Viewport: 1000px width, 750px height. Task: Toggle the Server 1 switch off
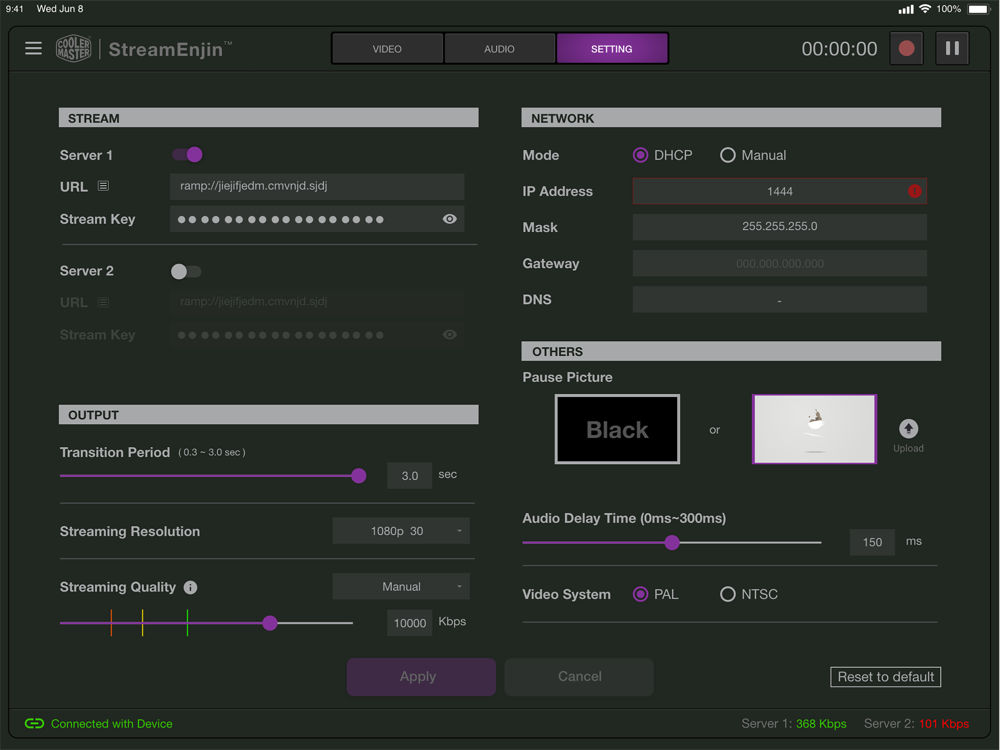click(x=187, y=154)
